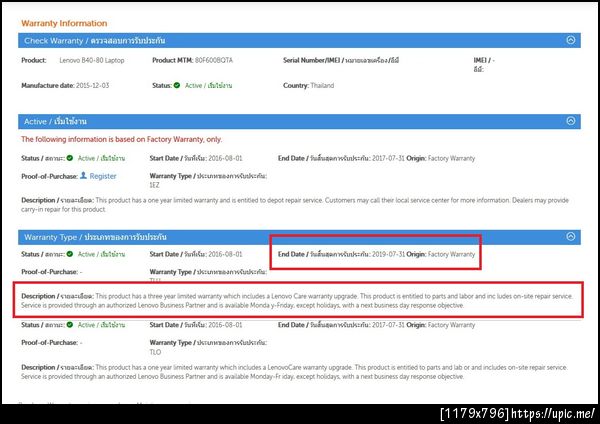Screen dimensions: 600x424
Task: Select warranty type code 1EZ
Action: [x=154, y=185]
